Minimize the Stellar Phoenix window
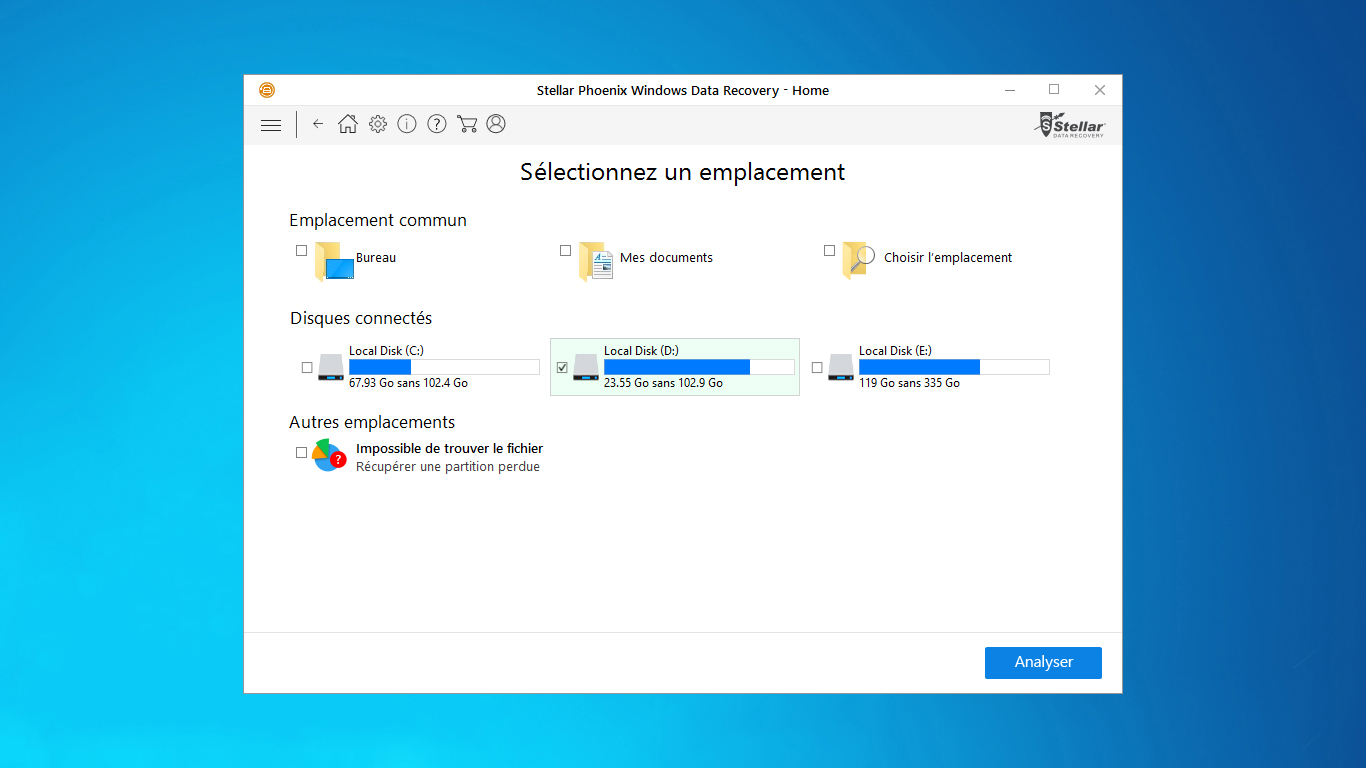 (1008, 90)
